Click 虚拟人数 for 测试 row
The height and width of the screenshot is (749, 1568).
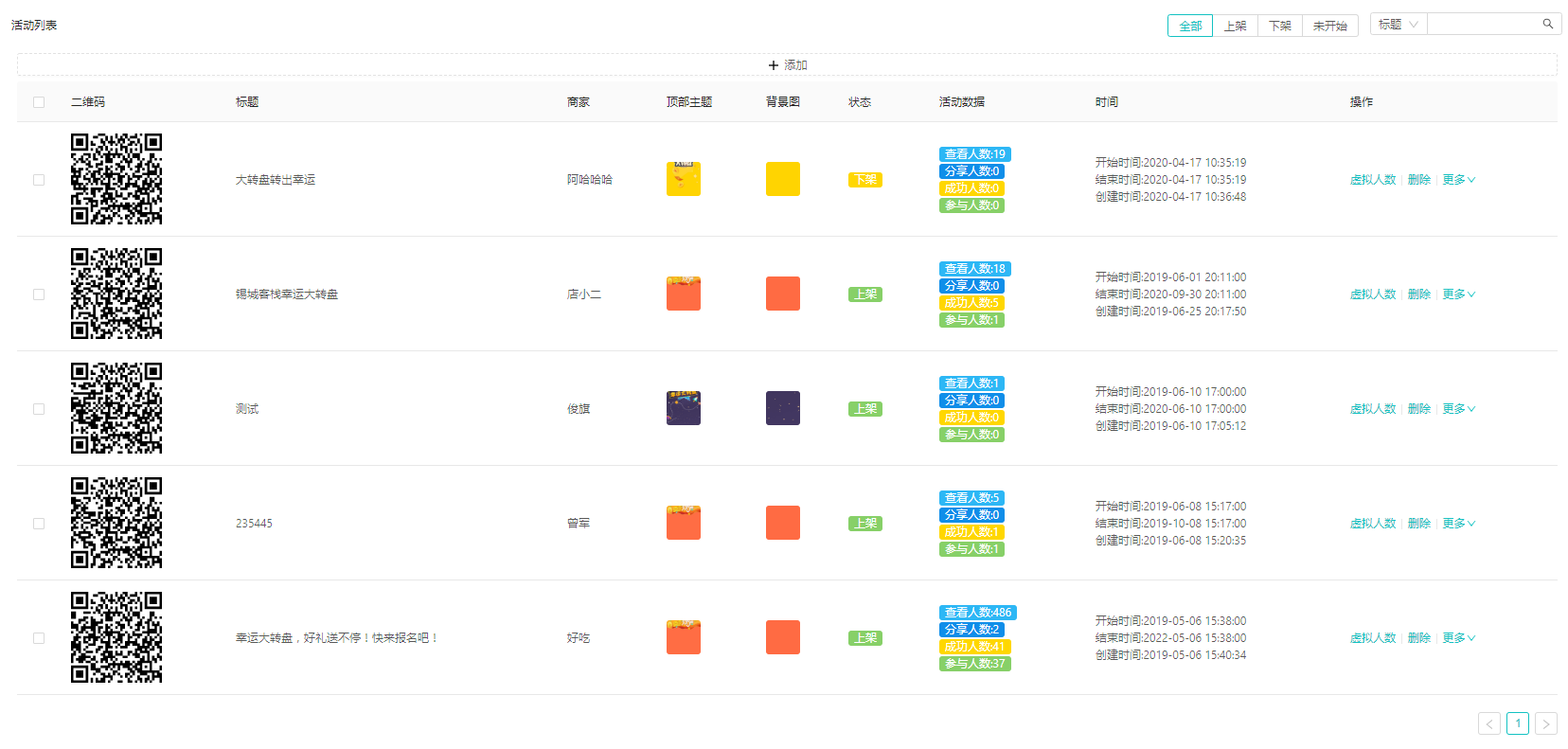coord(1373,409)
